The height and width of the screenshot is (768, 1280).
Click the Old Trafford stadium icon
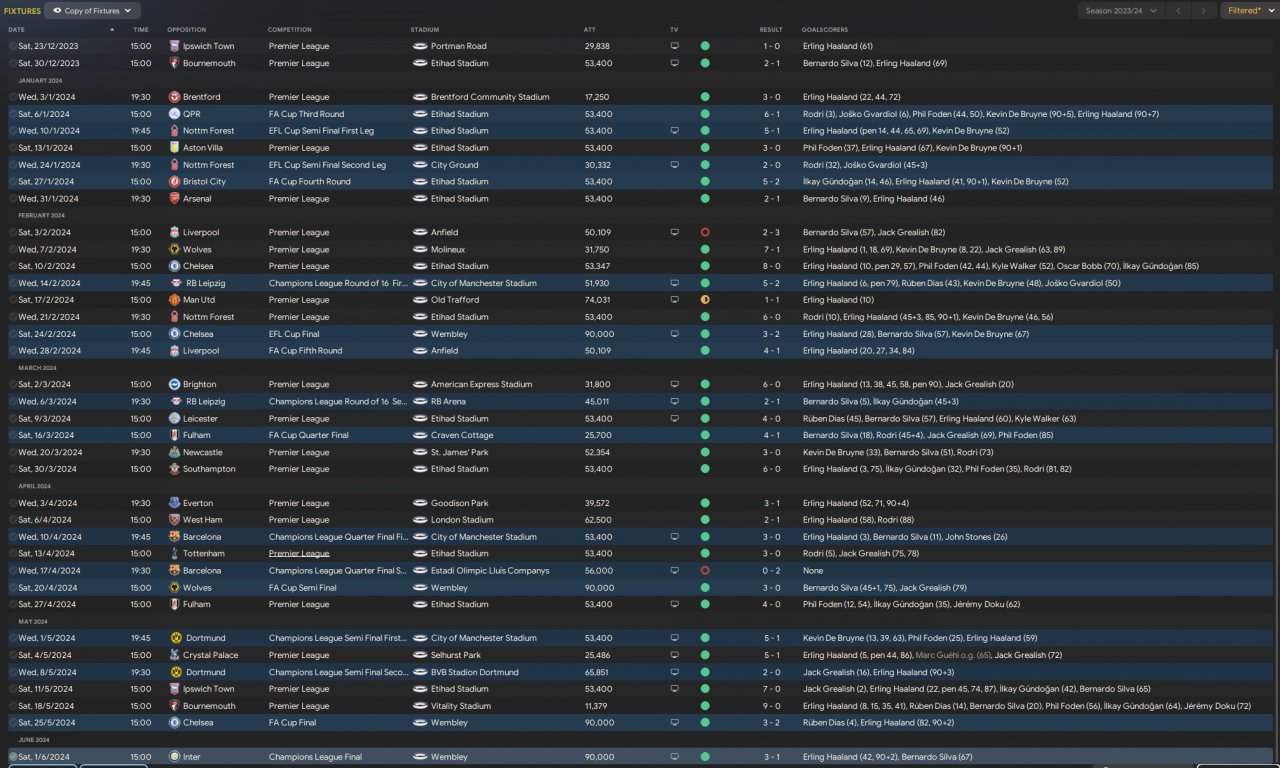pos(420,300)
